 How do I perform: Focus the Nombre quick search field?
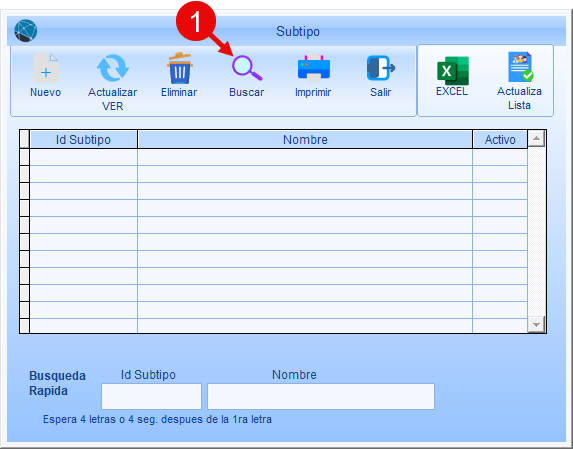321,396
